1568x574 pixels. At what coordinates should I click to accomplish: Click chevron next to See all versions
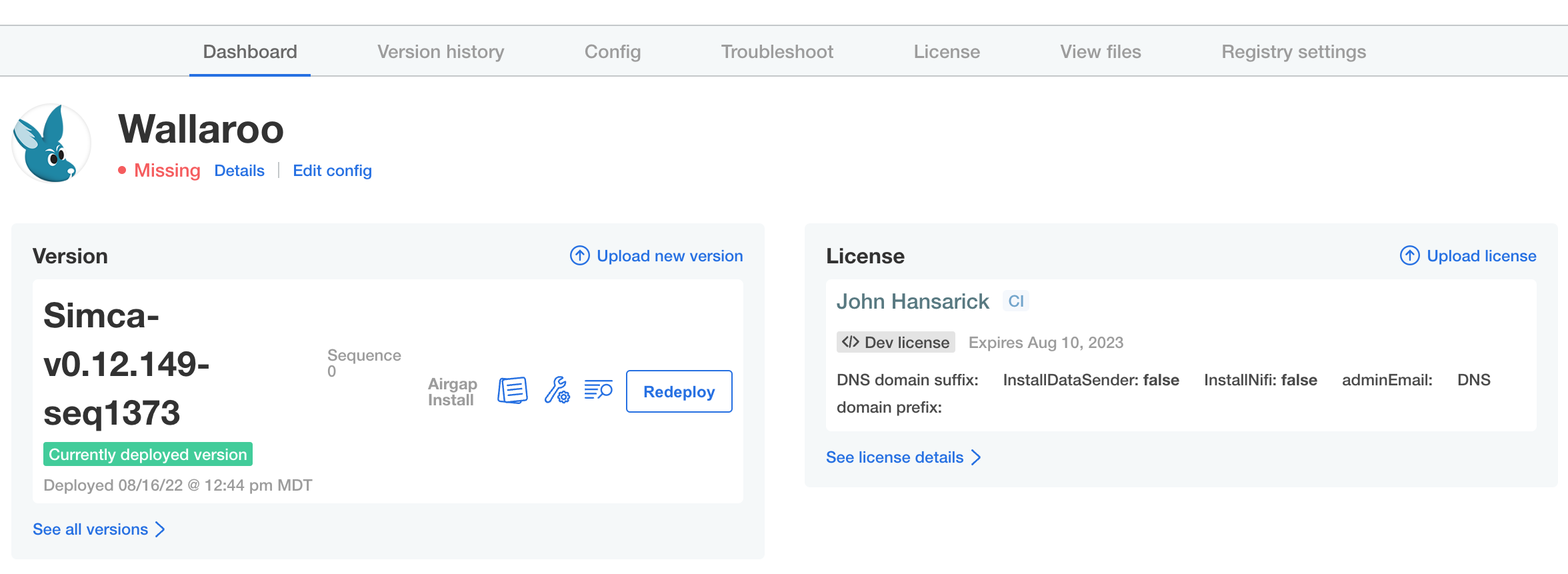tap(160, 529)
